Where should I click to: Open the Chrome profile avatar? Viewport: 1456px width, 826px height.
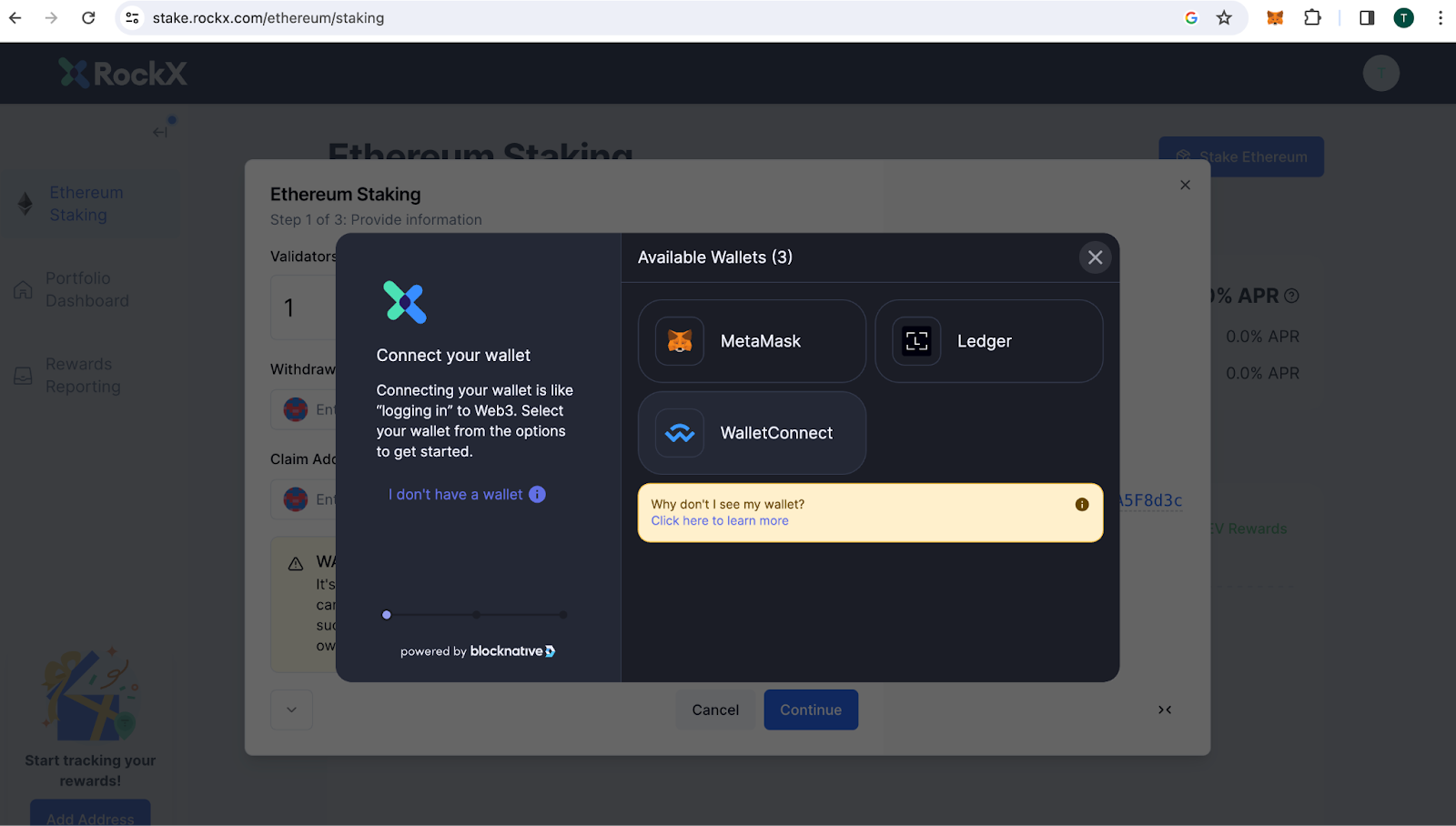1403,18
